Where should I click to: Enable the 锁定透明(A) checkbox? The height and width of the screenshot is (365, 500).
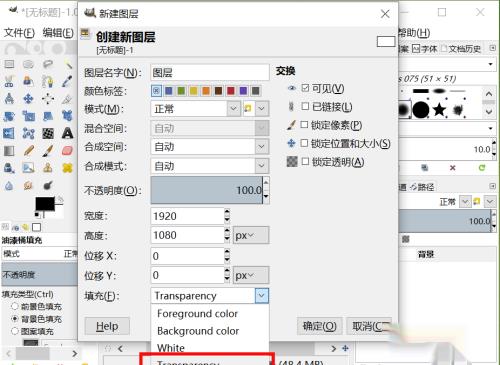pos(305,162)
